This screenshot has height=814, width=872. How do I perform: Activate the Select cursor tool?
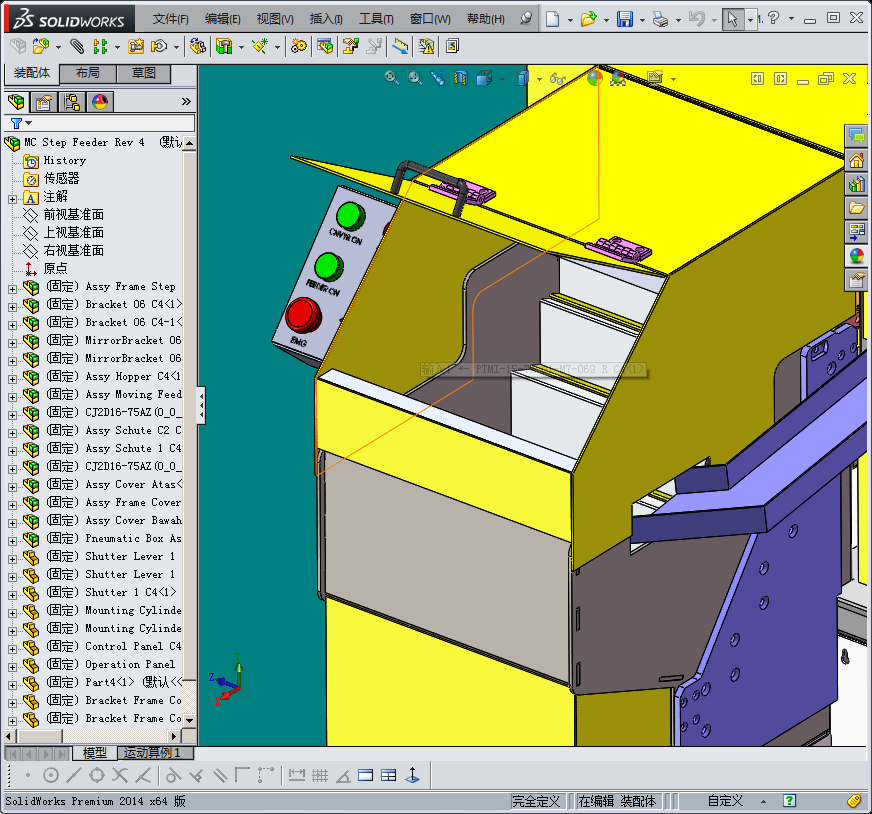pyautogui.click(x=733, y=19)
